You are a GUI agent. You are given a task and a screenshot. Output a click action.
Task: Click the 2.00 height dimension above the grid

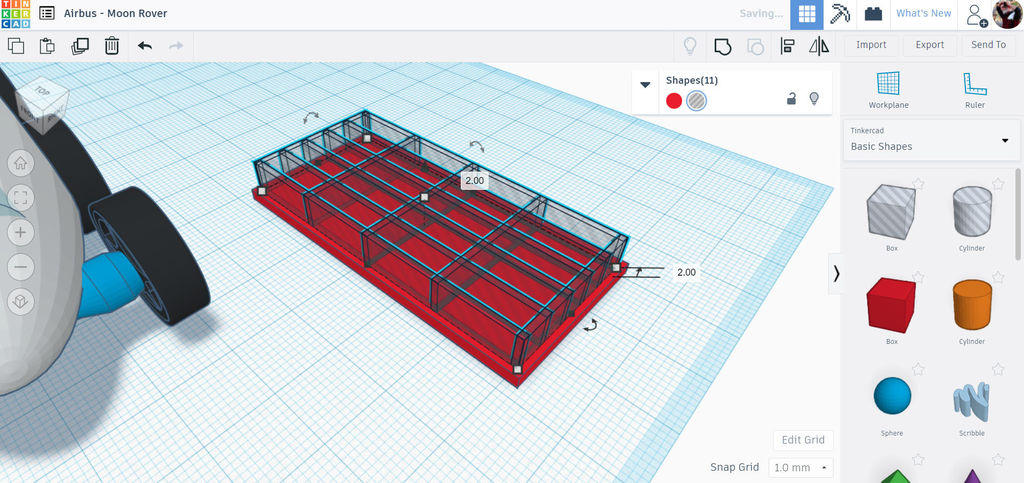click(x=475, y=181)
